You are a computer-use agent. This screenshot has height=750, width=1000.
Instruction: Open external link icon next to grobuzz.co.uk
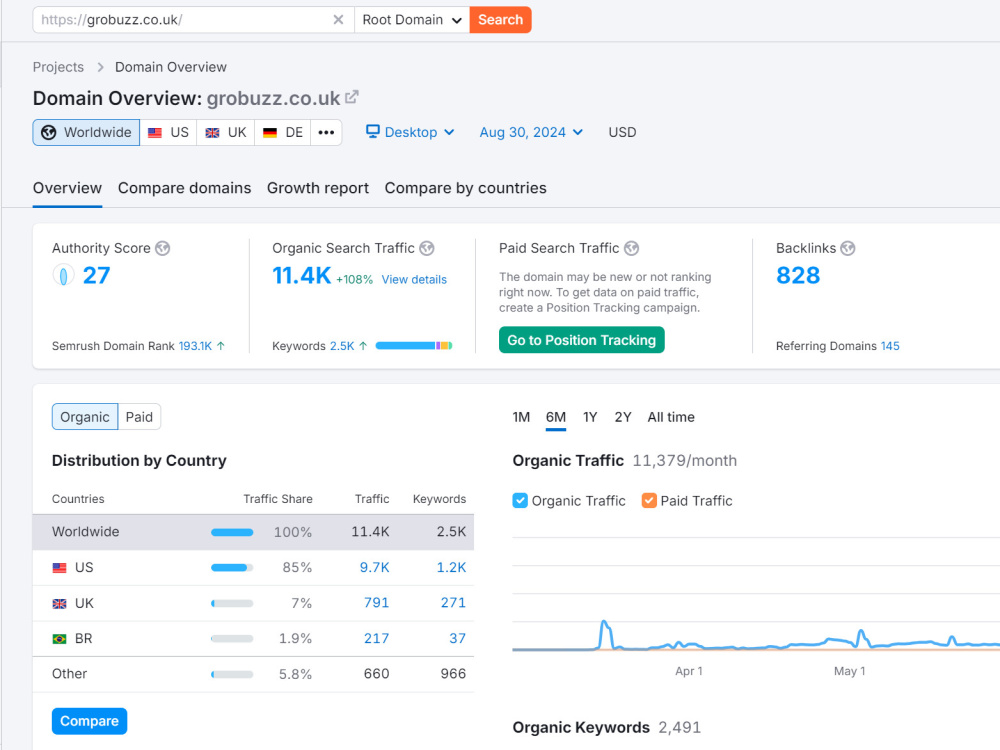point(351,98)
